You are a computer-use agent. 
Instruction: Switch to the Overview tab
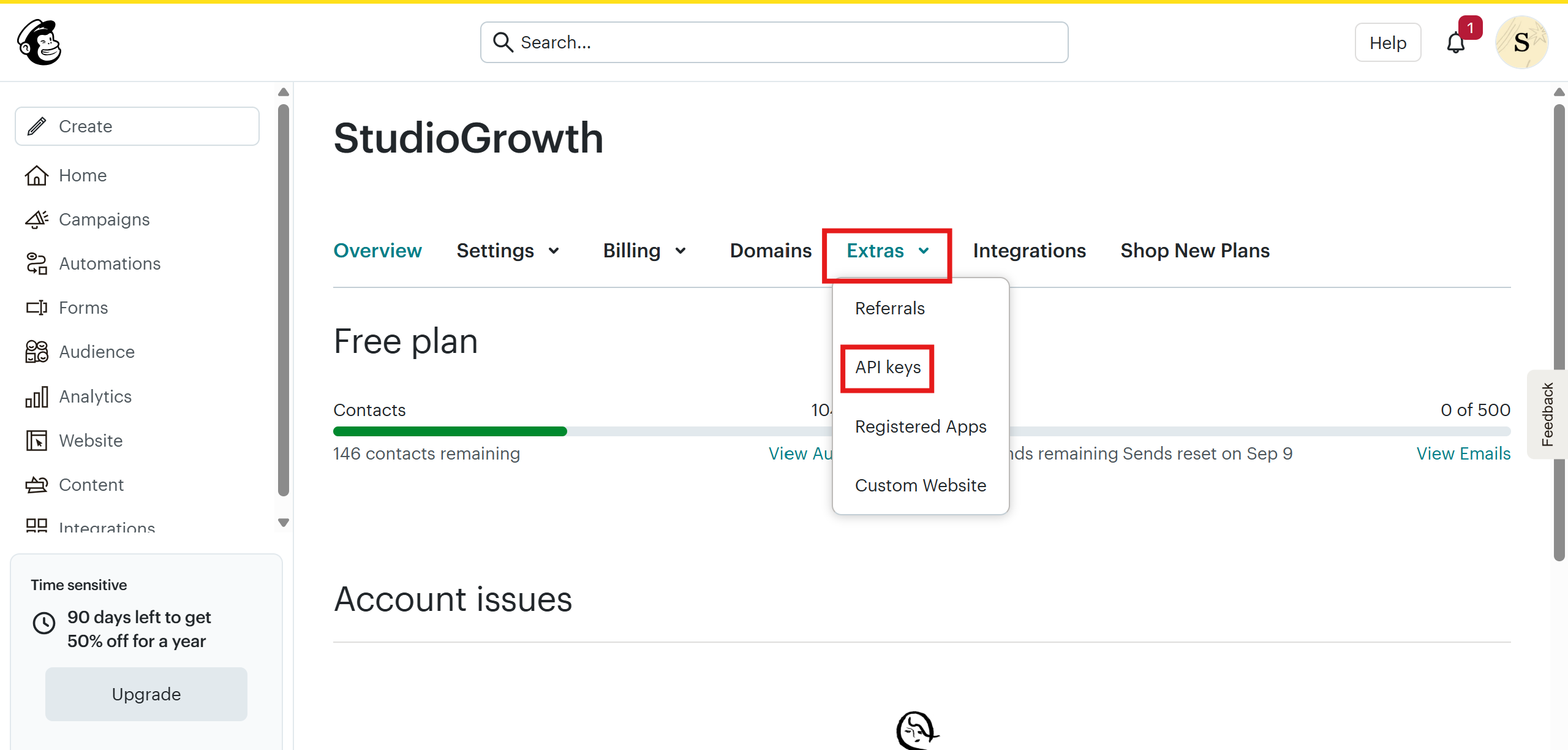pos(377,251)
